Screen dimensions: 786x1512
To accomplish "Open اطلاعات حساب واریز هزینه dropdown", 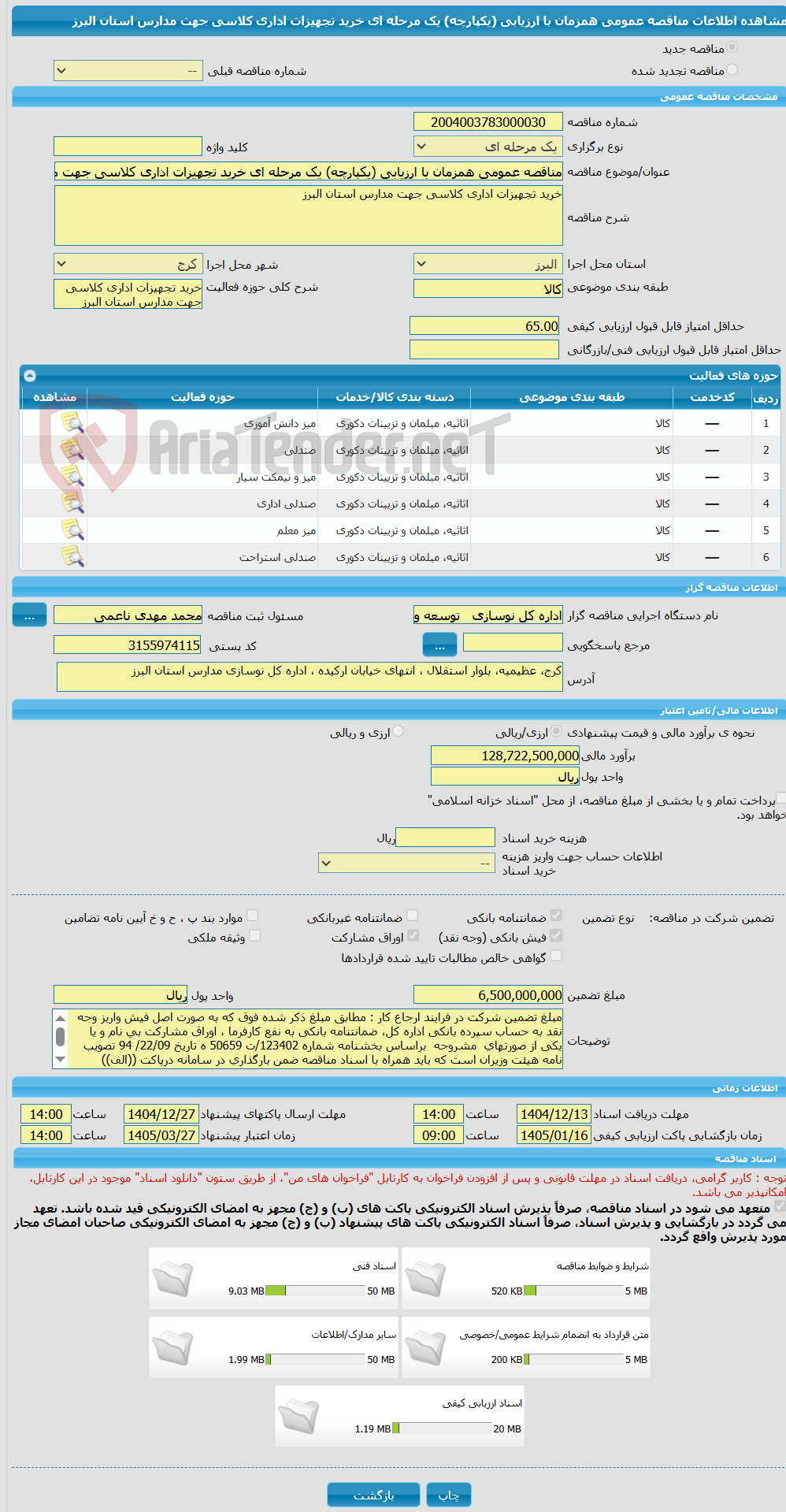I will point(406,863).
